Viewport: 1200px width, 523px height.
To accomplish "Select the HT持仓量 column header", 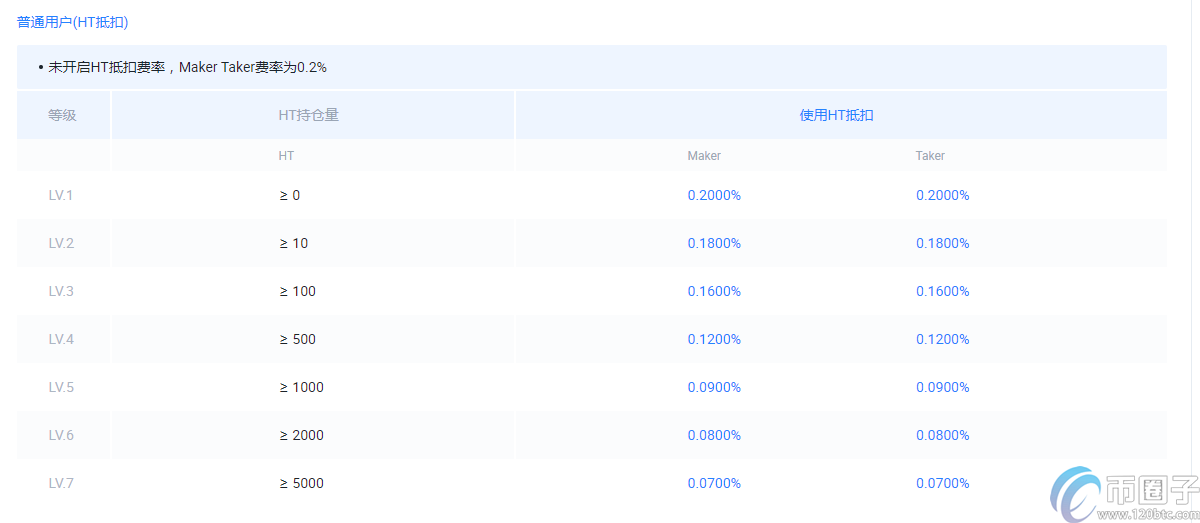I will [308, 115].
